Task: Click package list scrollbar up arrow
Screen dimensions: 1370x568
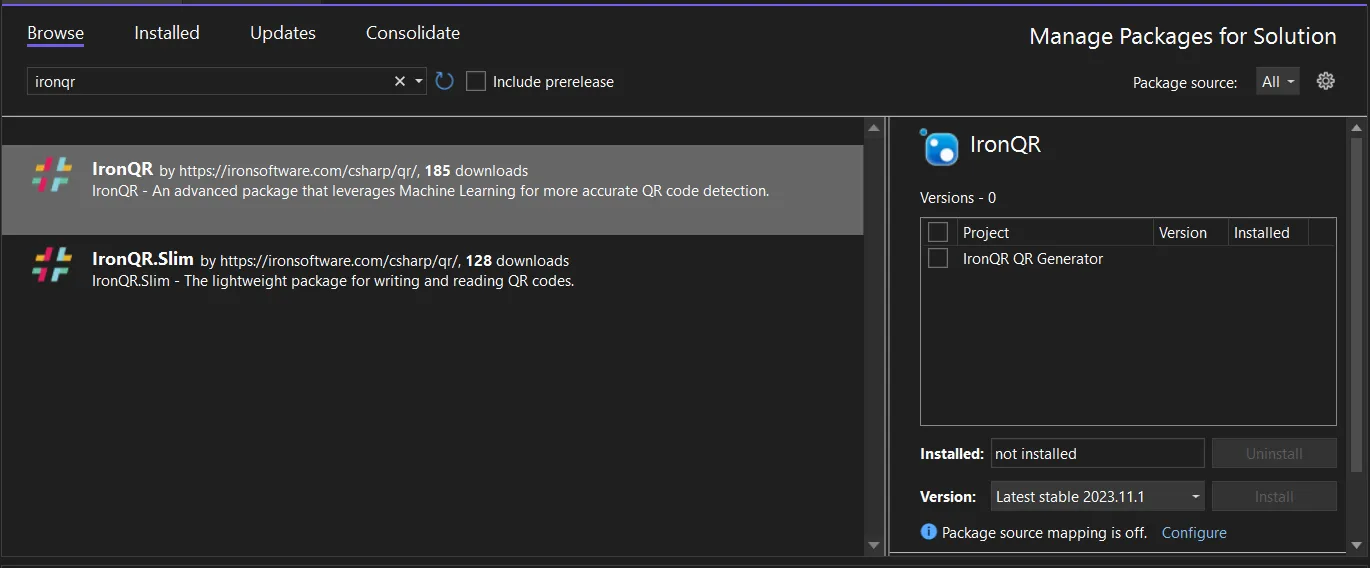Action: point(874,128)
